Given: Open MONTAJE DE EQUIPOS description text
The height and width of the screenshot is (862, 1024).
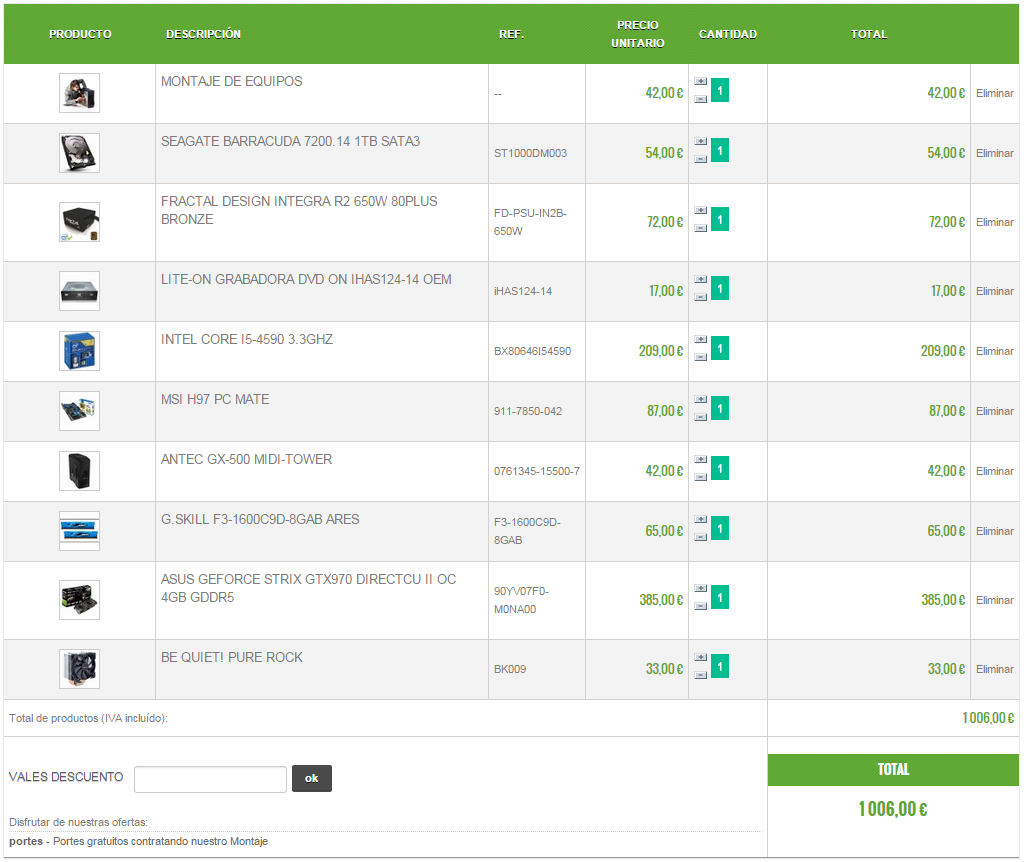Looking at the screenshot, I should [232, 82].
